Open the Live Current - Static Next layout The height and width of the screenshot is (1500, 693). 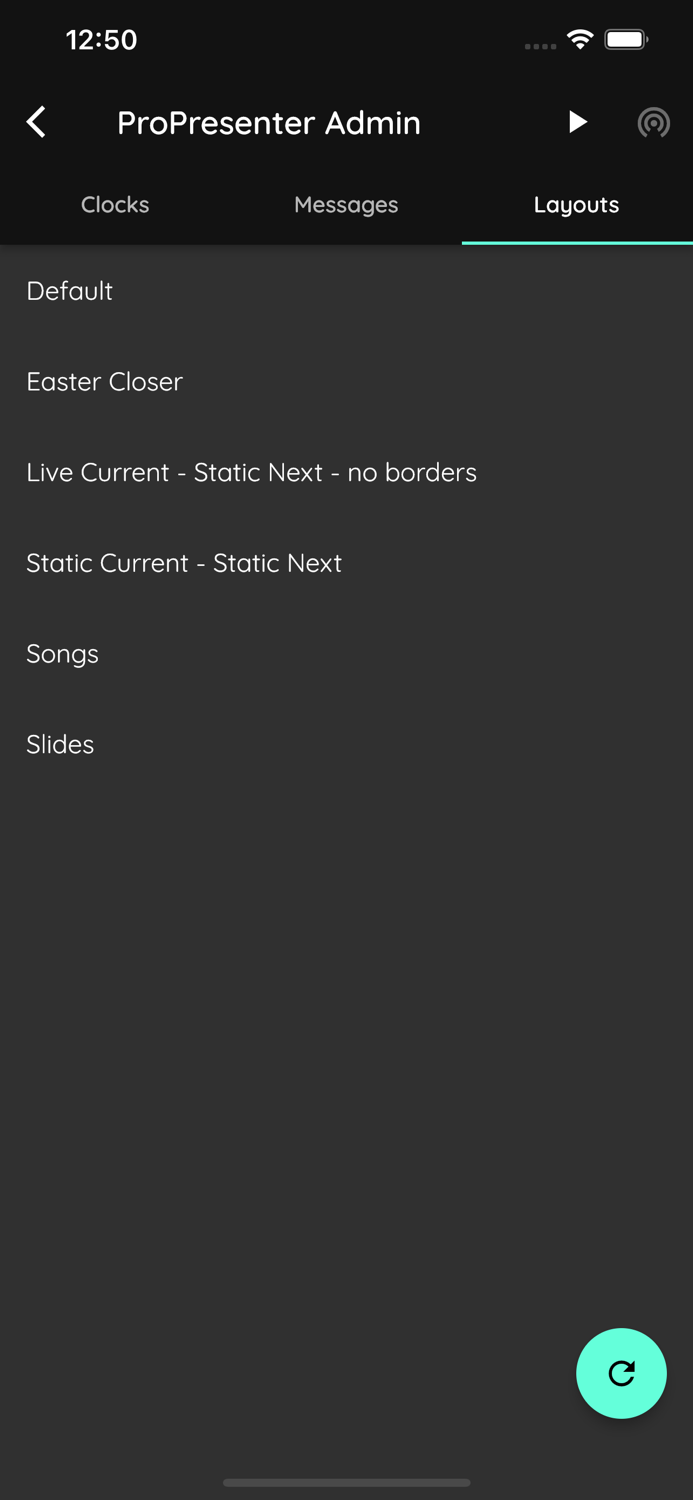point(251,472)
